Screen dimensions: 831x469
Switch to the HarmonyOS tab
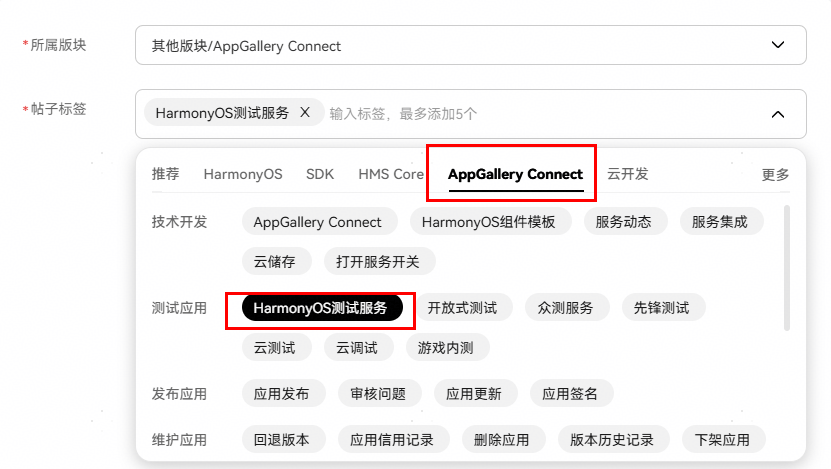point(243,174)
